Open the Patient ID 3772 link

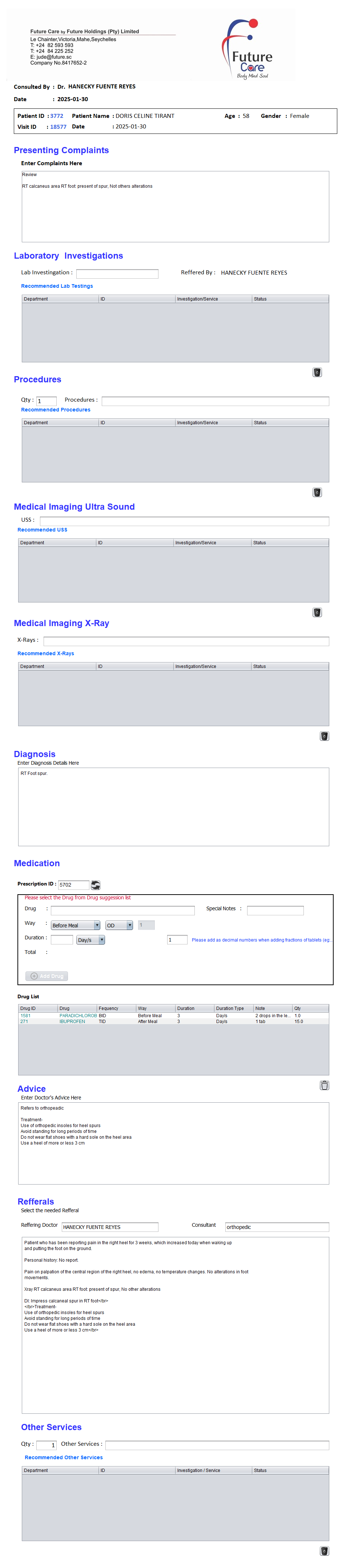click(57, 116)
